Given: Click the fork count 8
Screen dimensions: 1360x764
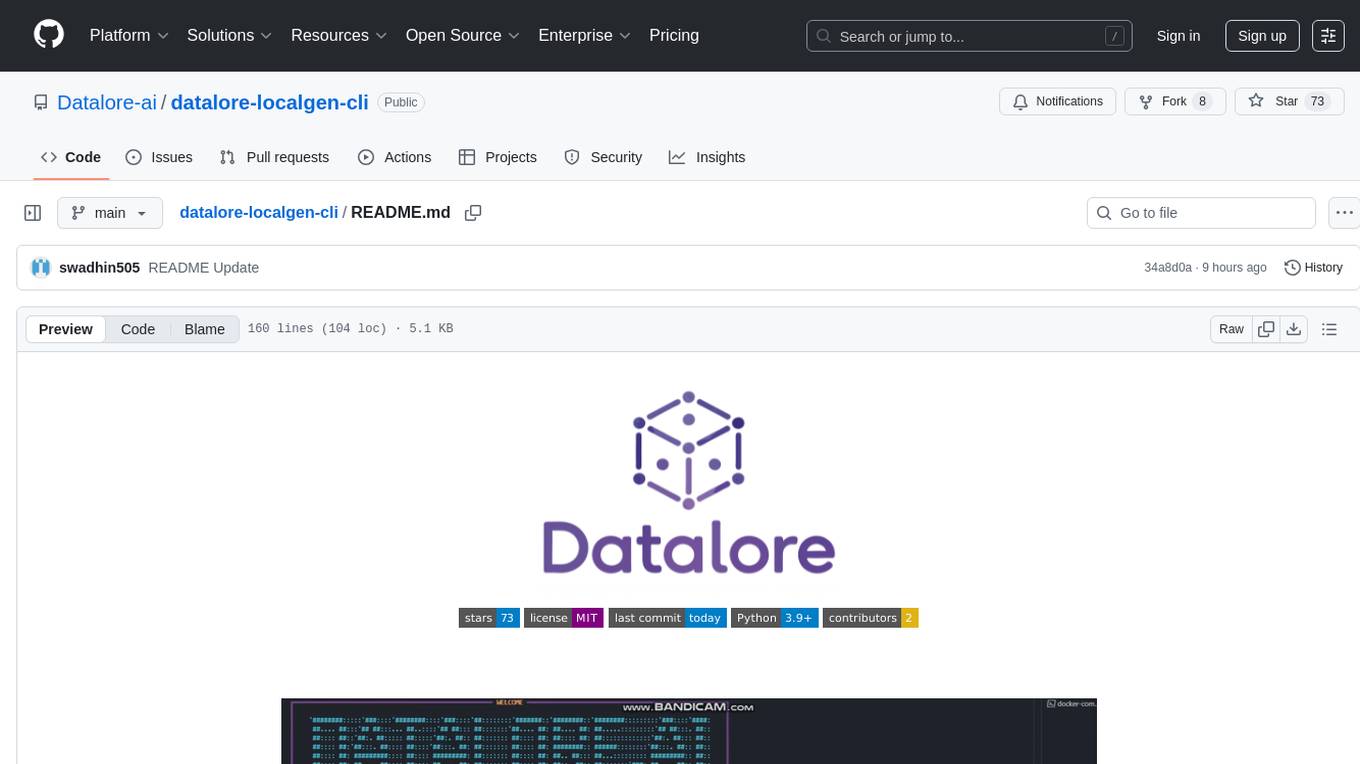Looking at the screenshot, I should 1202,102.
